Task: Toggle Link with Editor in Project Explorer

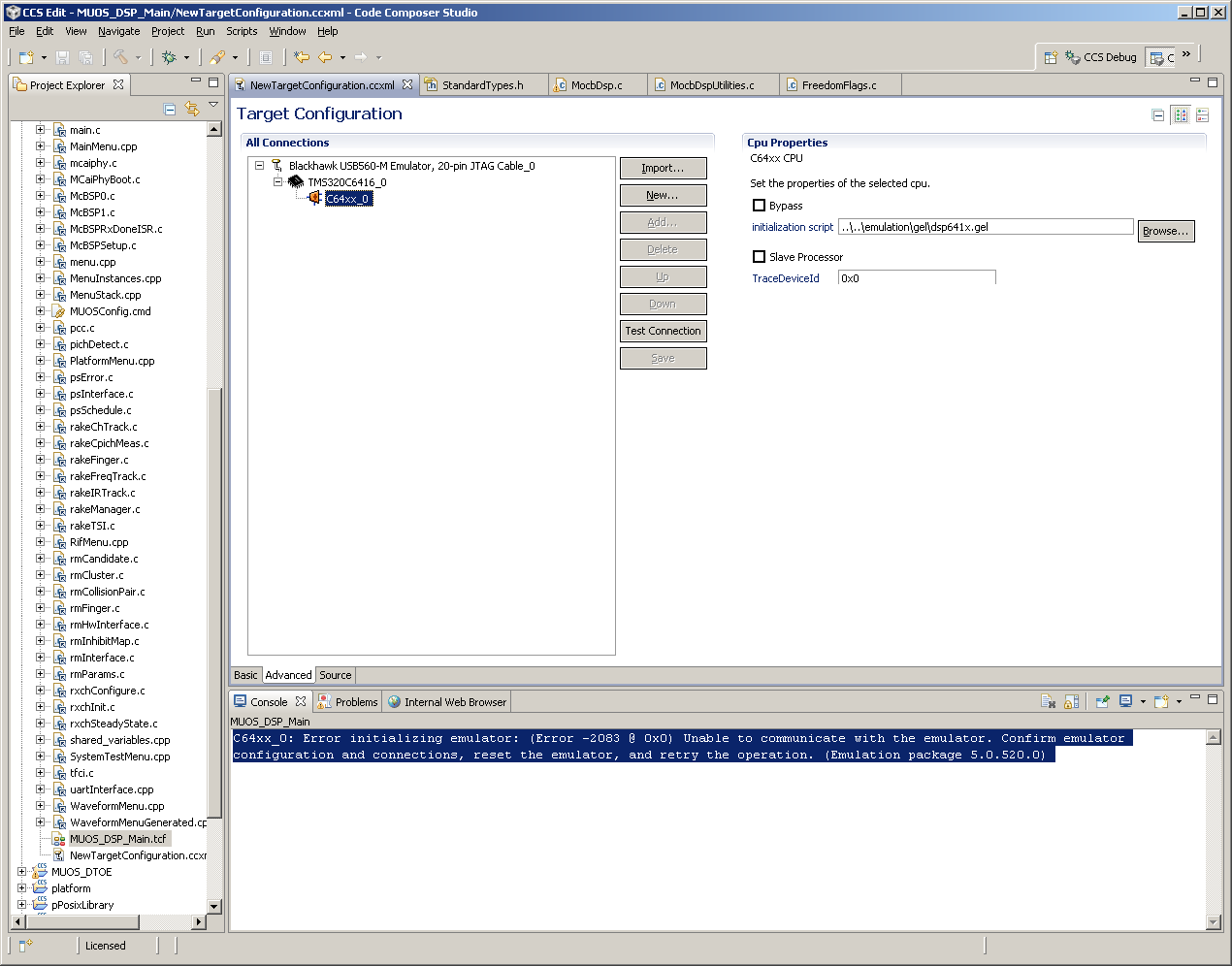Action: (x=192, y=110)
